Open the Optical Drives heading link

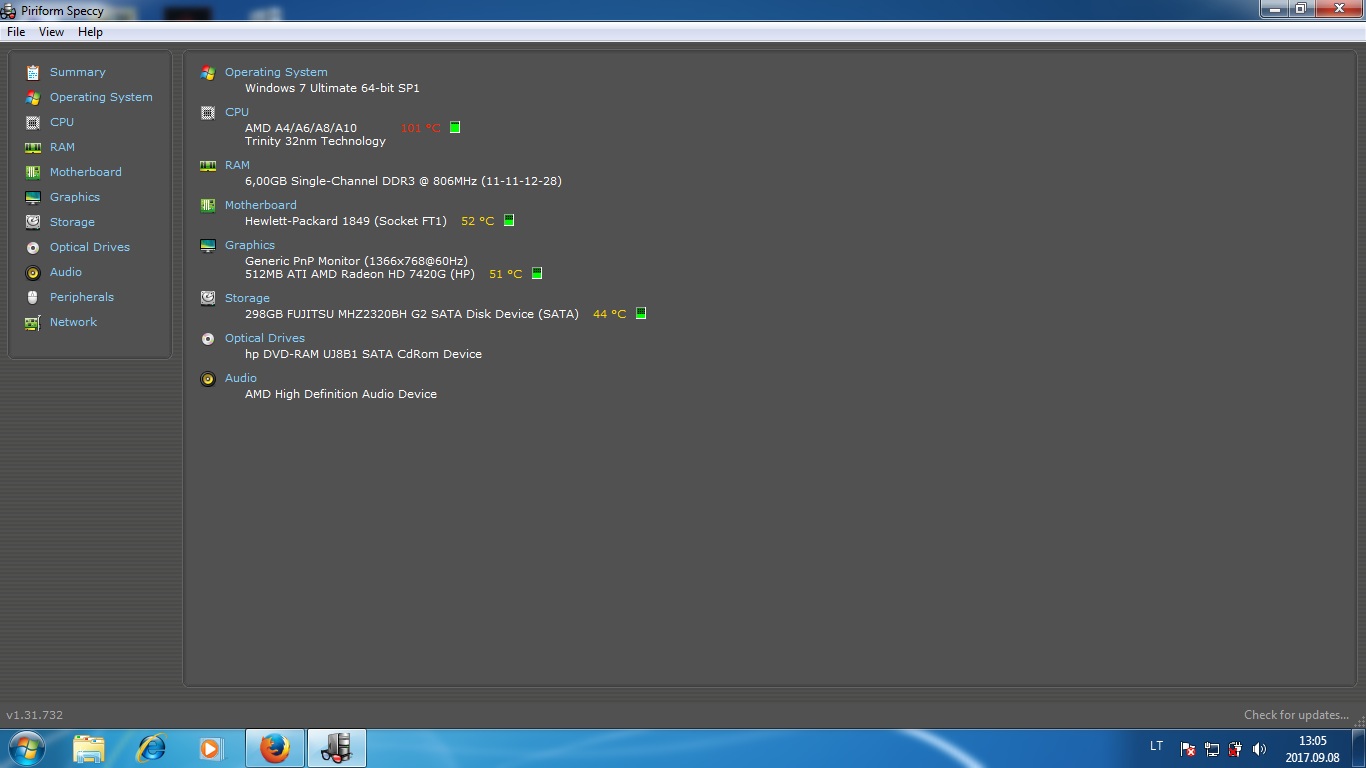[x=265, y=338]
